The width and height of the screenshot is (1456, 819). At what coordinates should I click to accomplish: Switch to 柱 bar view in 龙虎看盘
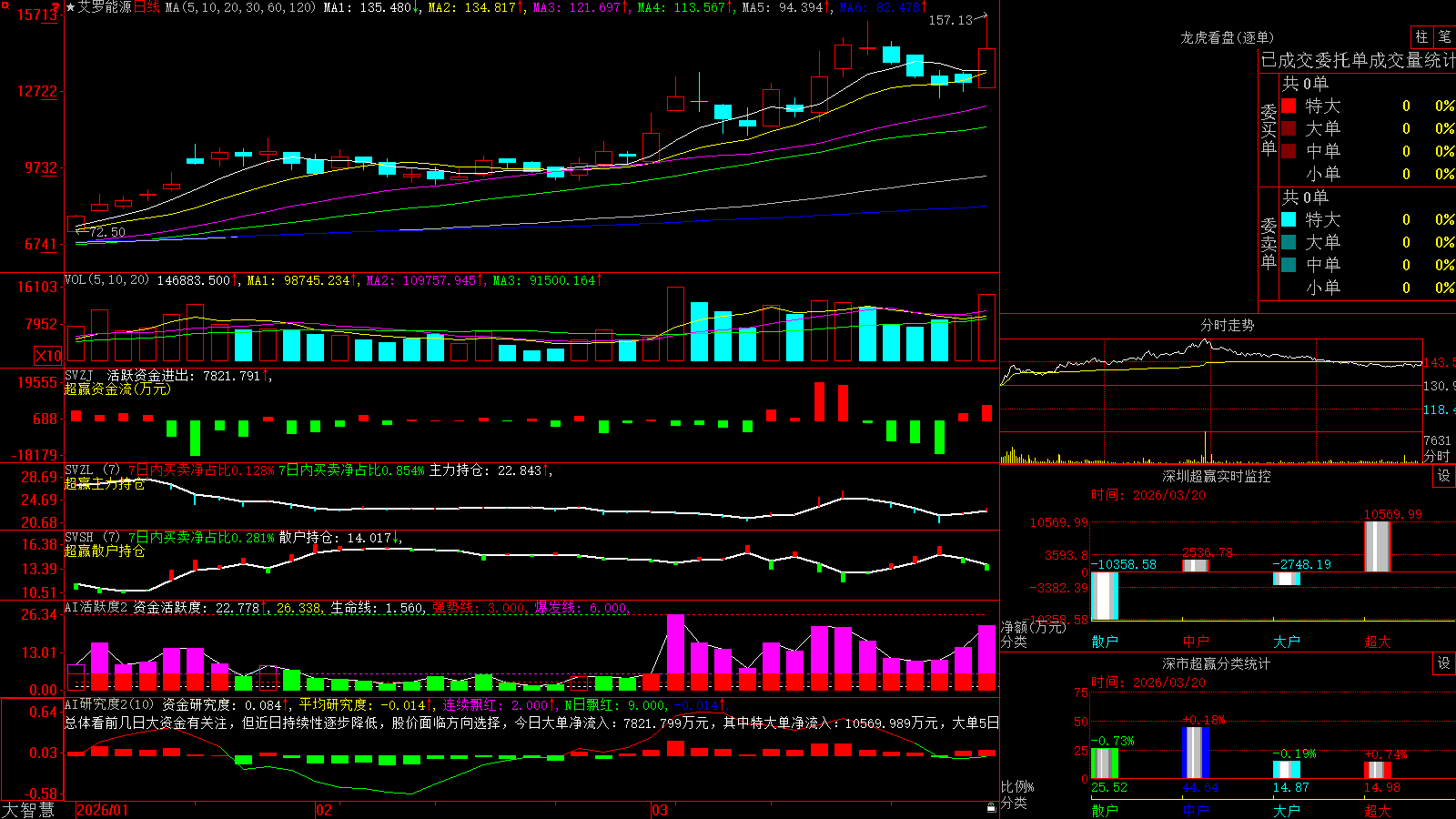pos(1421,36)
